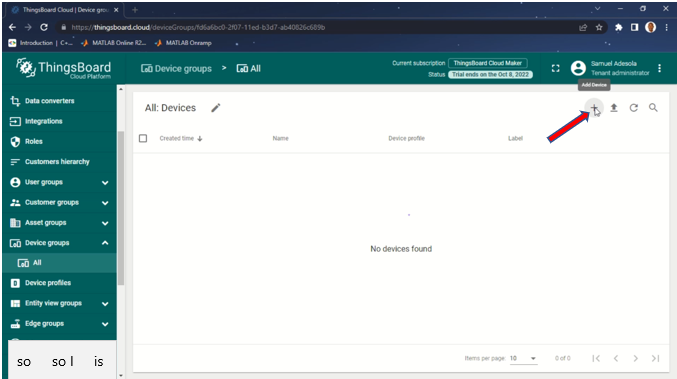Screen dimensions: 677x379
Task: Edit the All: Devices group pencil icon
Action: click(216, 108)
